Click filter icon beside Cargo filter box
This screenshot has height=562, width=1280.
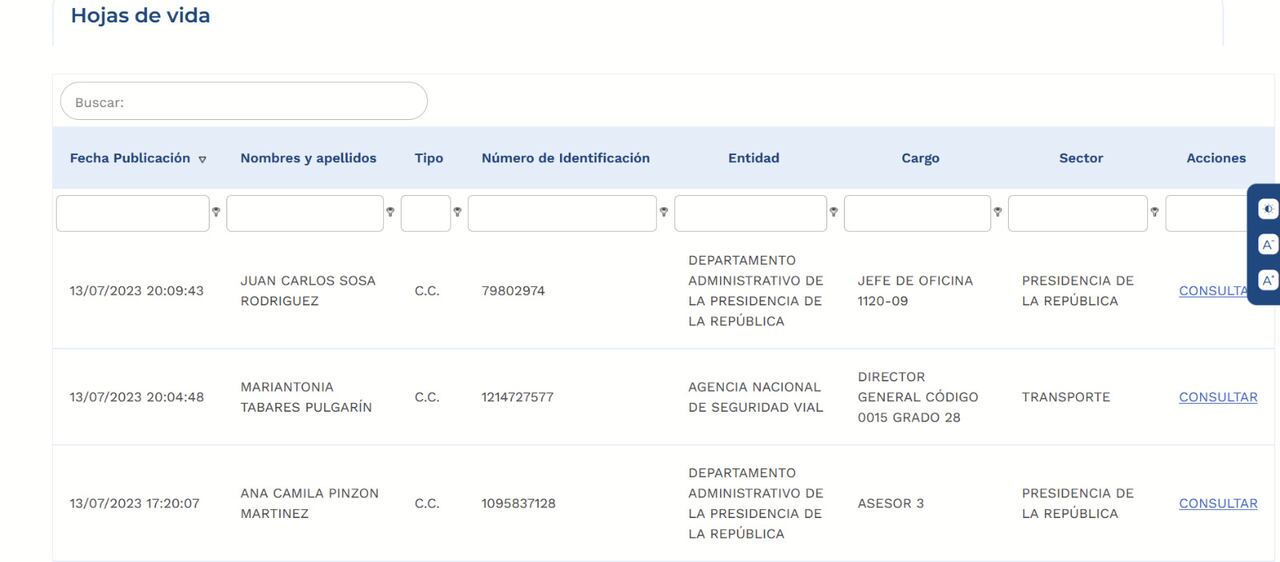pos(997,212)
